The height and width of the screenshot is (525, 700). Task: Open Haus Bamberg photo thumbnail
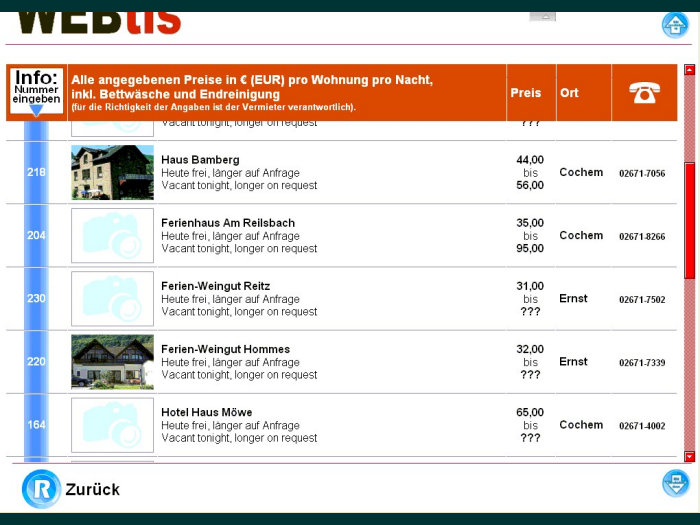click(x=112, y=172)
